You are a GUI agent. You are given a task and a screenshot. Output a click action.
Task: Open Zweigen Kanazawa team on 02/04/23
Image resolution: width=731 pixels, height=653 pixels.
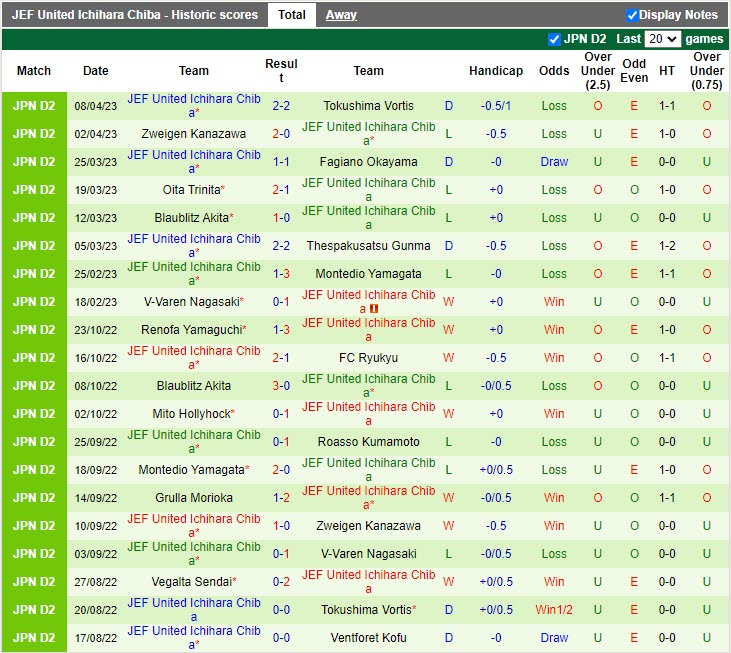(x=193, y=134)
